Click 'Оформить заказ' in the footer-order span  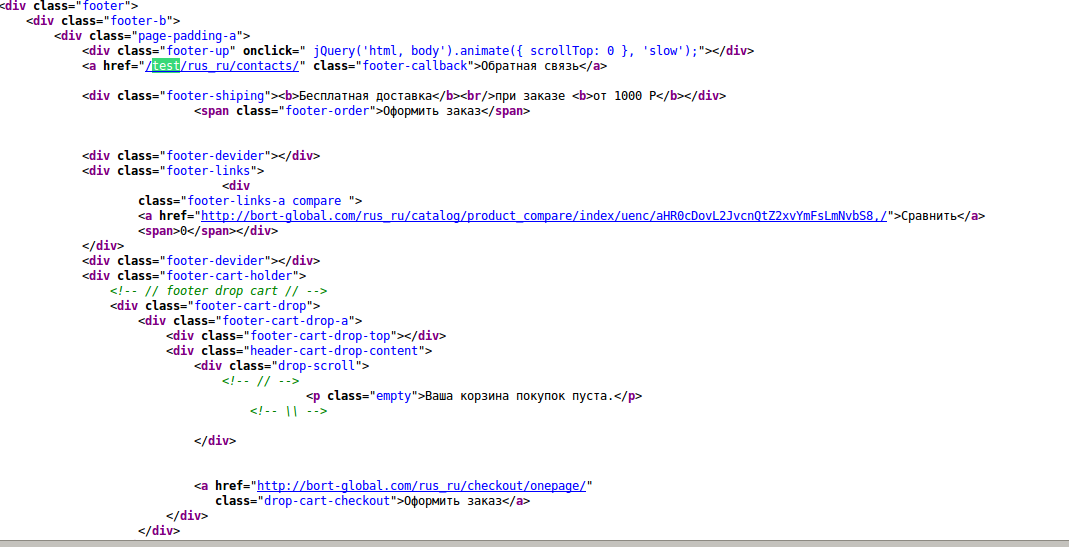pyautogui.click(x=432, y=110)
